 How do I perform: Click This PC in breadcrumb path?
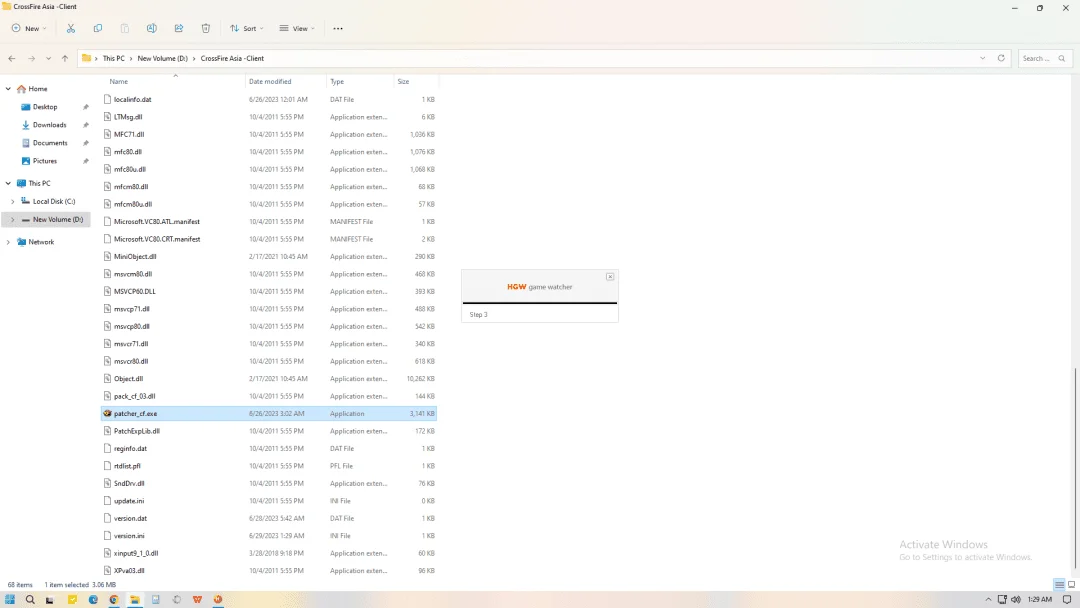(x=114, y=59)
